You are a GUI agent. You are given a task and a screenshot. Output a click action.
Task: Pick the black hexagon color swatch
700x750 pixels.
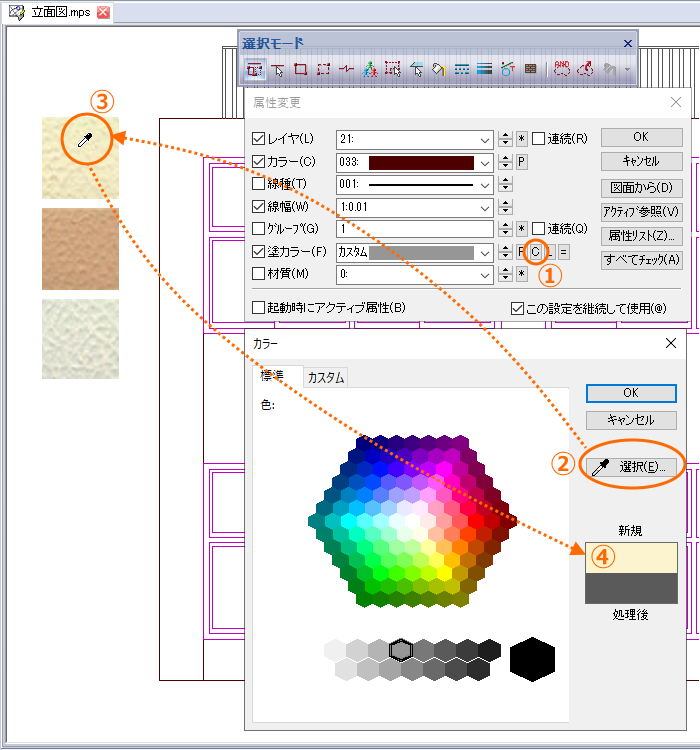(x=532, y=659)
